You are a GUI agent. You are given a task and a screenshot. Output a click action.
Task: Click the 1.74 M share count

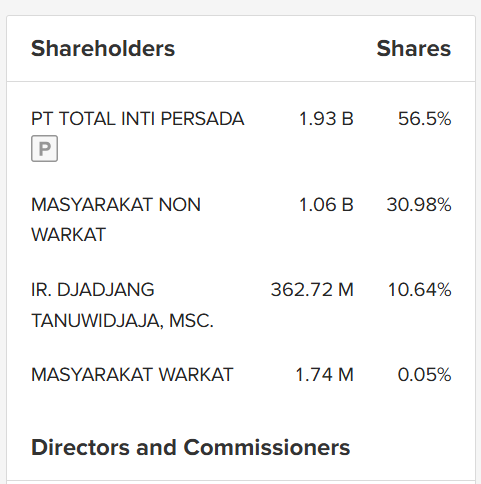(324, 374)
